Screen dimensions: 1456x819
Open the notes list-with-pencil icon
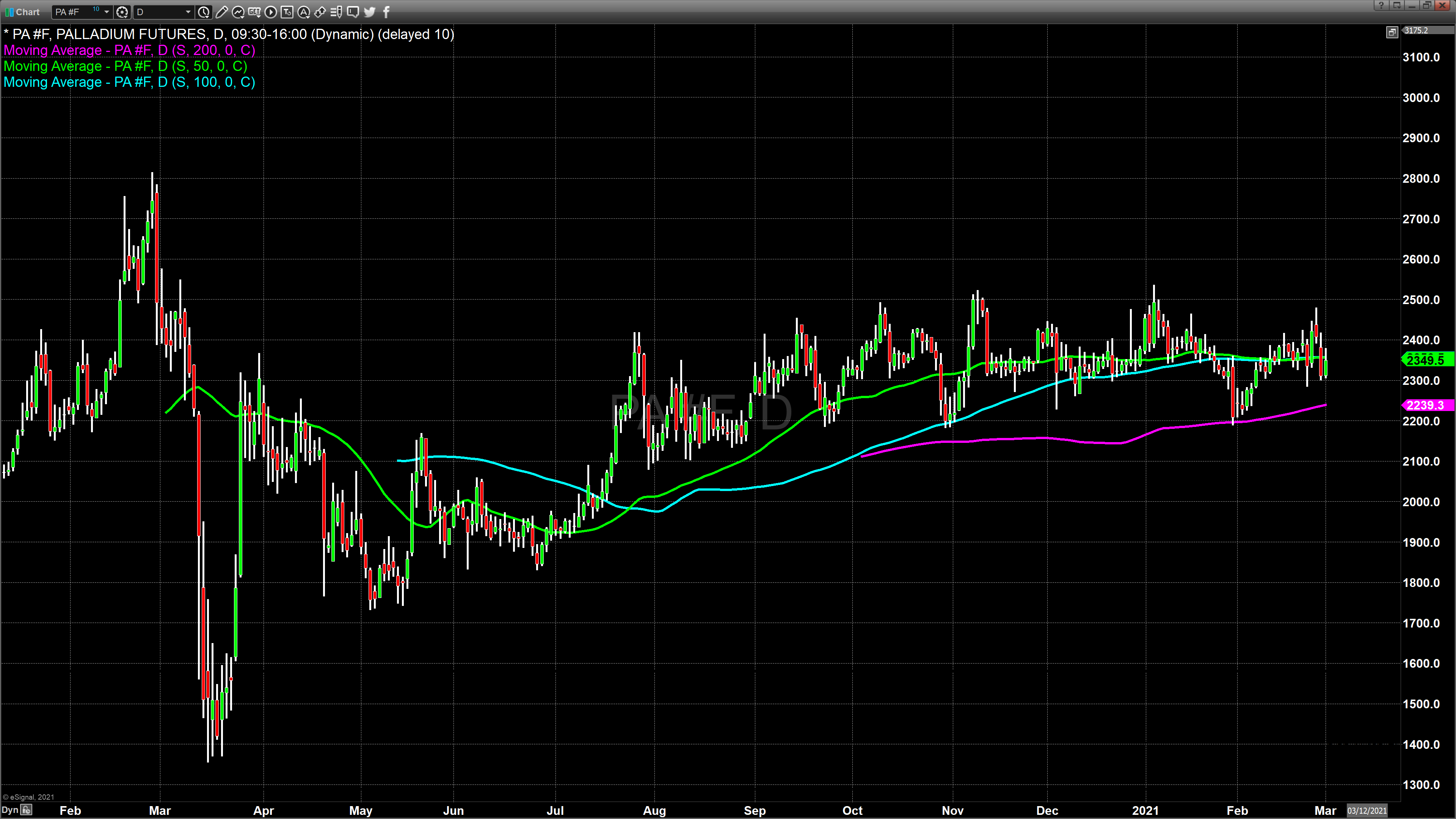pos(336,12)
